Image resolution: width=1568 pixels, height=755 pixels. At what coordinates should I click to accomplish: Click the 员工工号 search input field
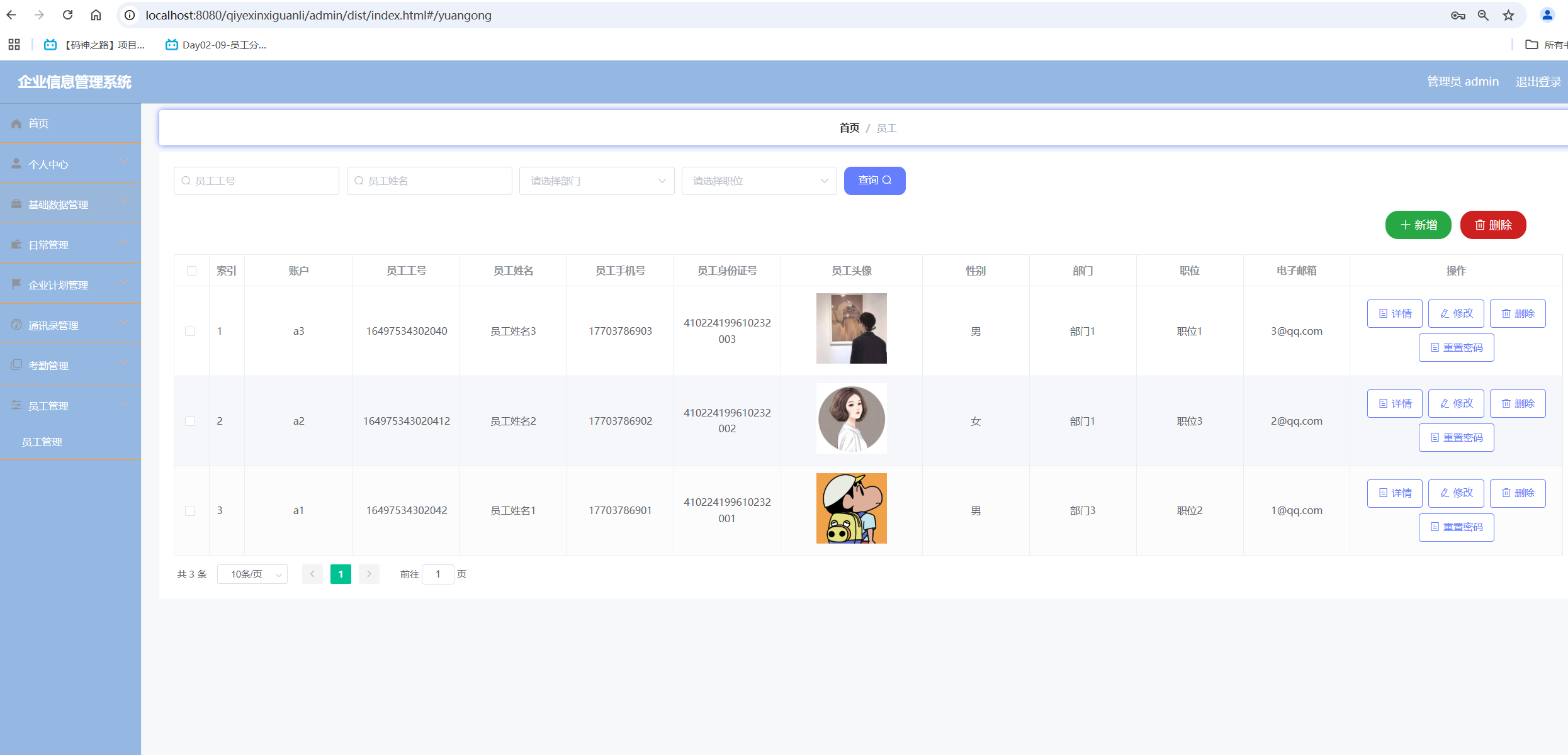(256, 181)
